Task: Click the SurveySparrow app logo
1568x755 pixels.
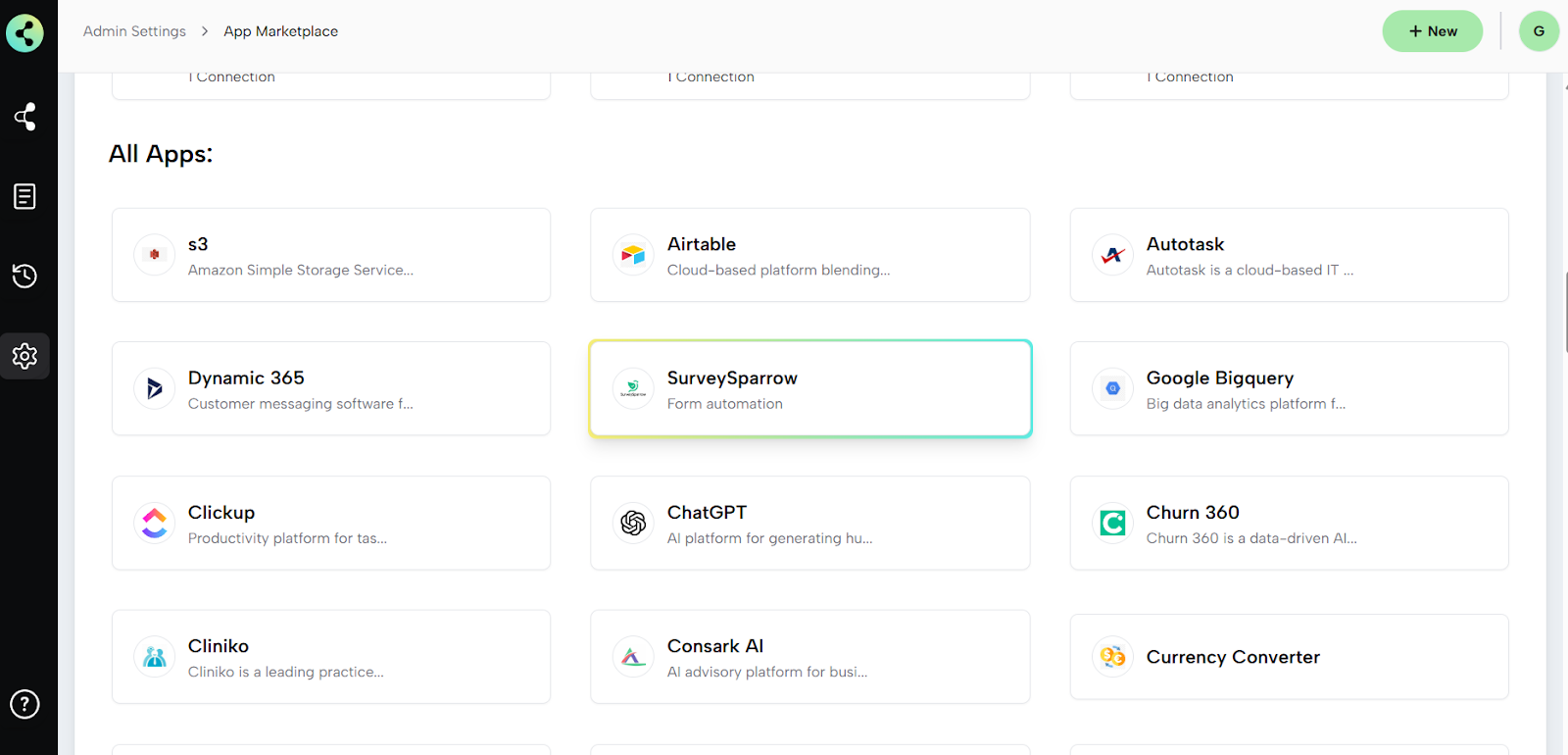Action: [633, 388]
